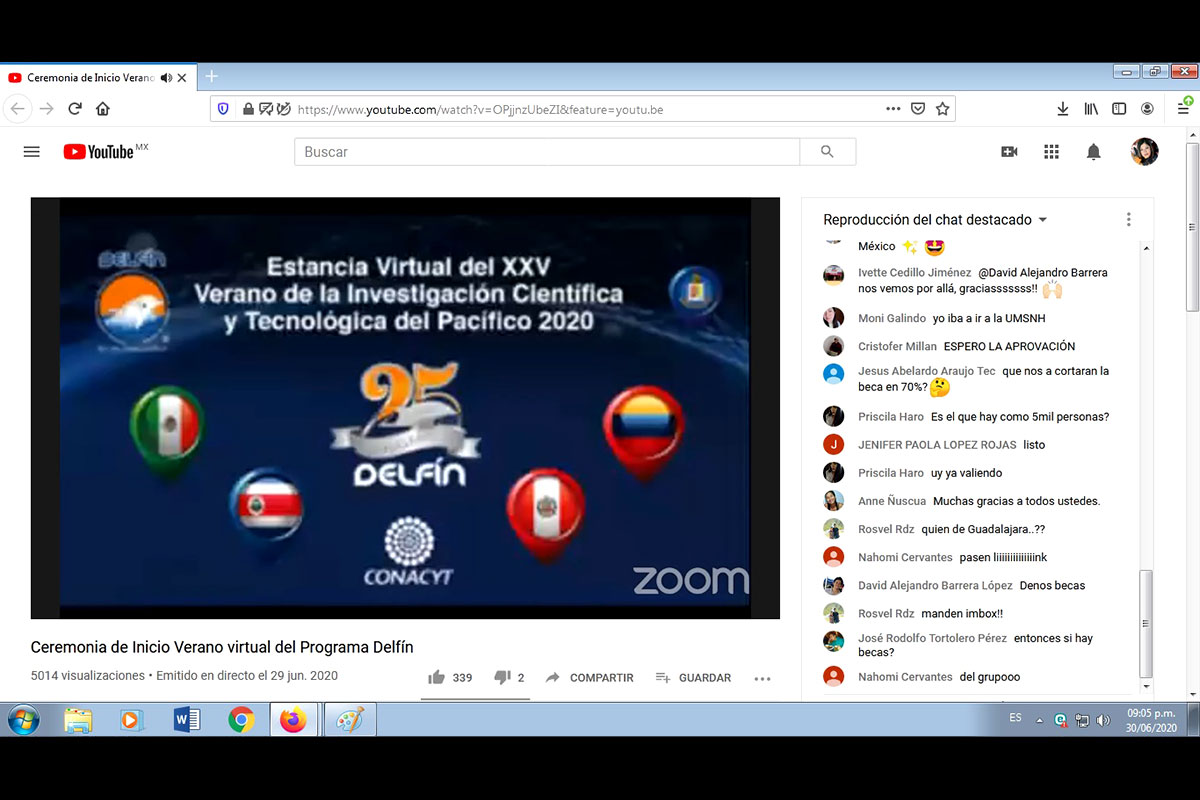Click chat author Anne Ñuscua
This screenshot has width=1200, height=800.
tap(892, 501)
